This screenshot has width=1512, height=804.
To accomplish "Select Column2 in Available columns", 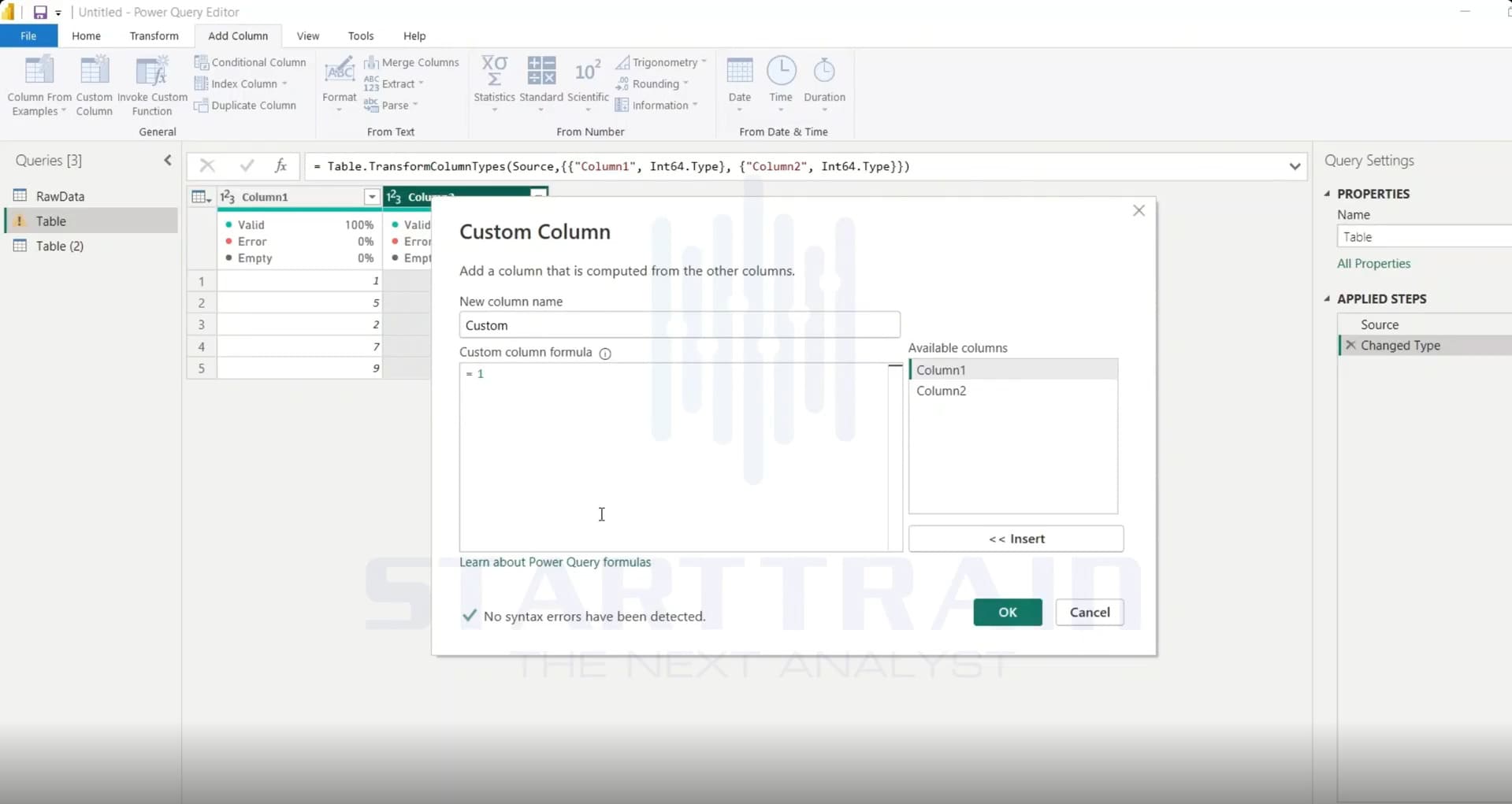I will (x=1013, y=391).
